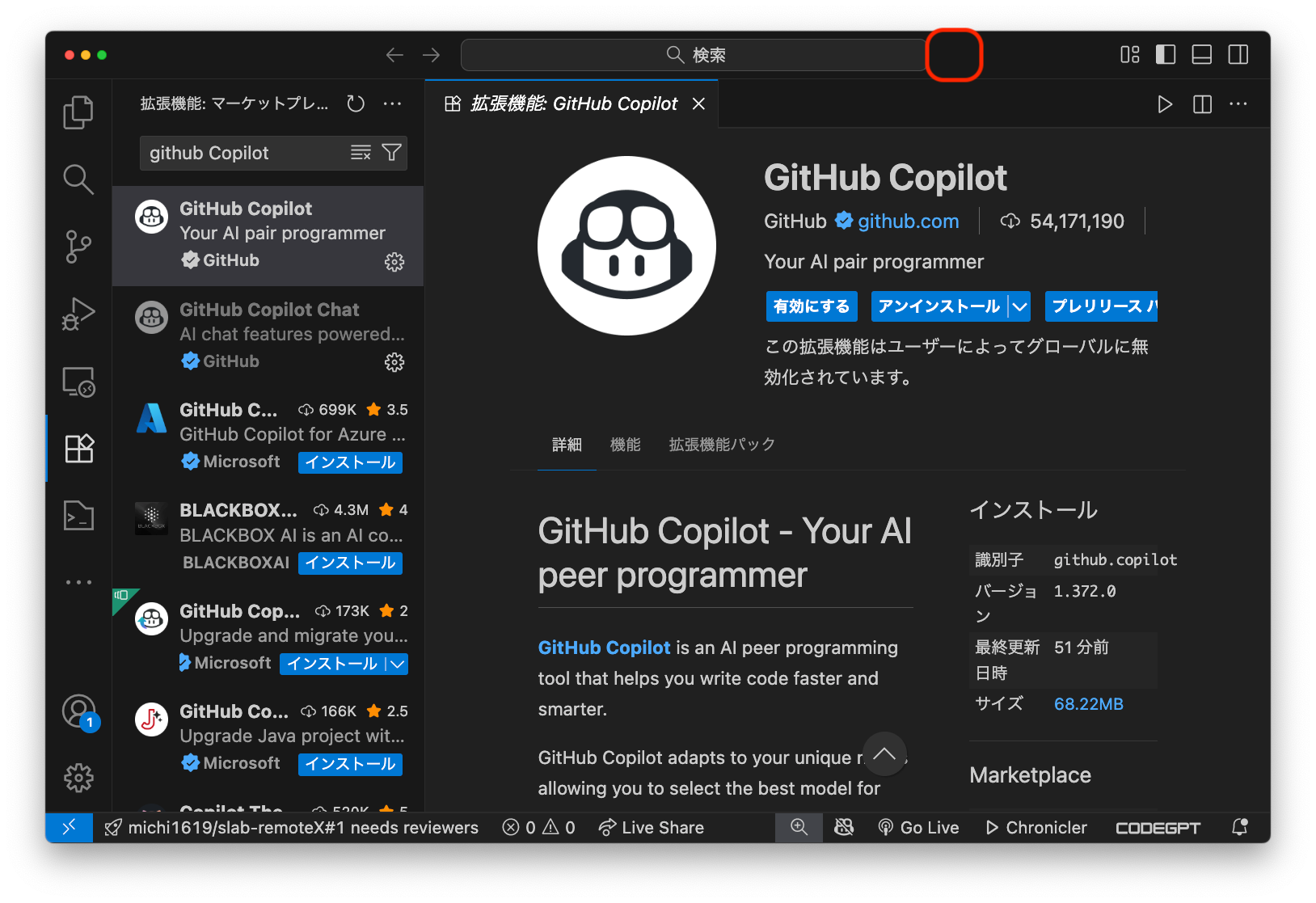1316x903 pixels.
Task: Select the 拡張機能: GitHub Copilot editor tab
Action: click(572, 103)
